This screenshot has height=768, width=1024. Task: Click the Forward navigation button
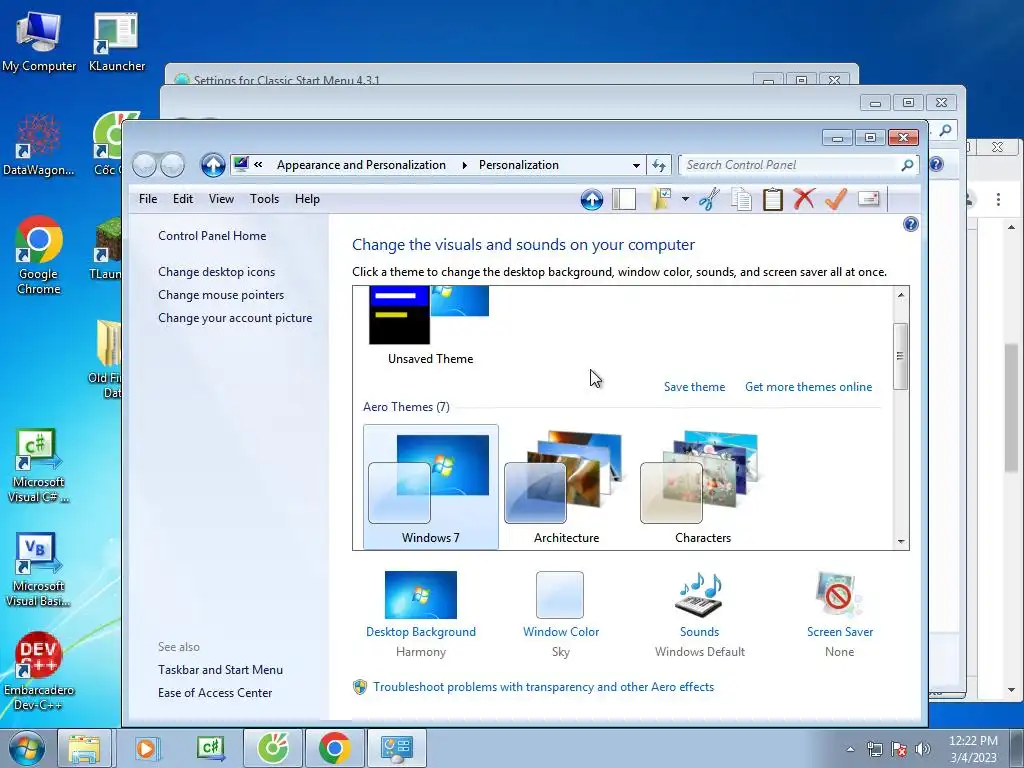coord(172,165)
